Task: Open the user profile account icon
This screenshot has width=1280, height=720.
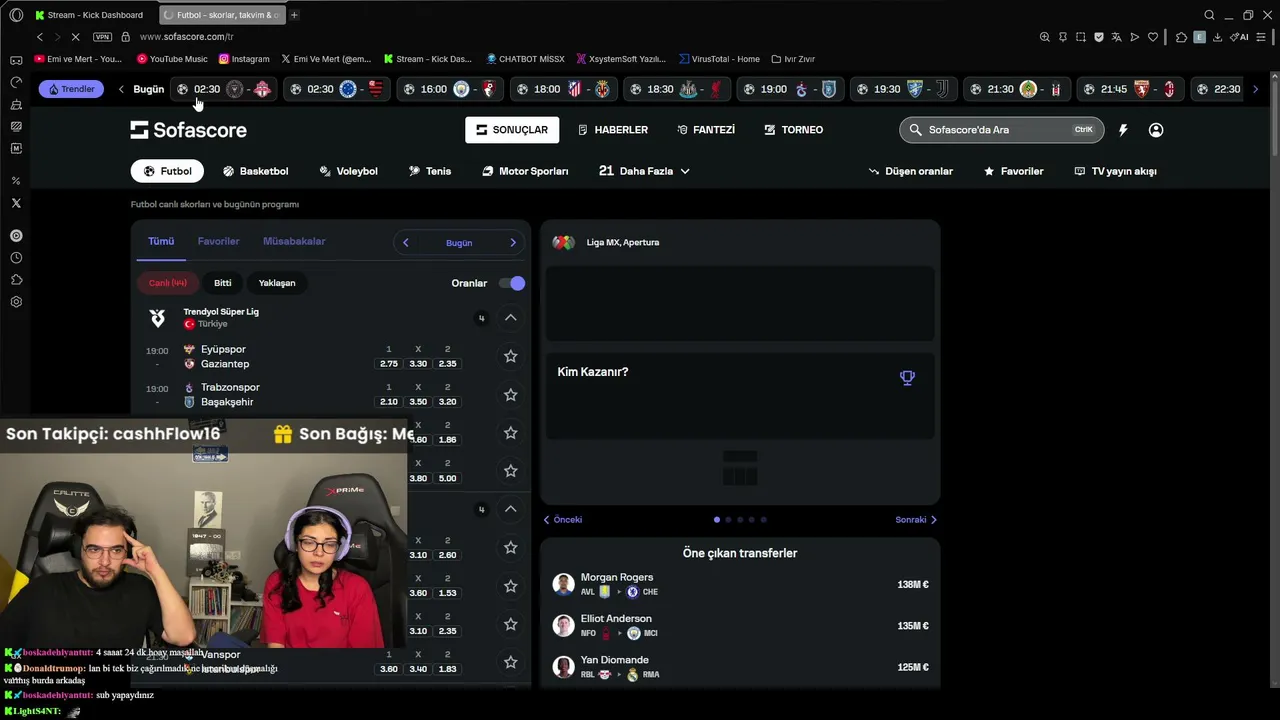Action: [x=1156, y=130]
